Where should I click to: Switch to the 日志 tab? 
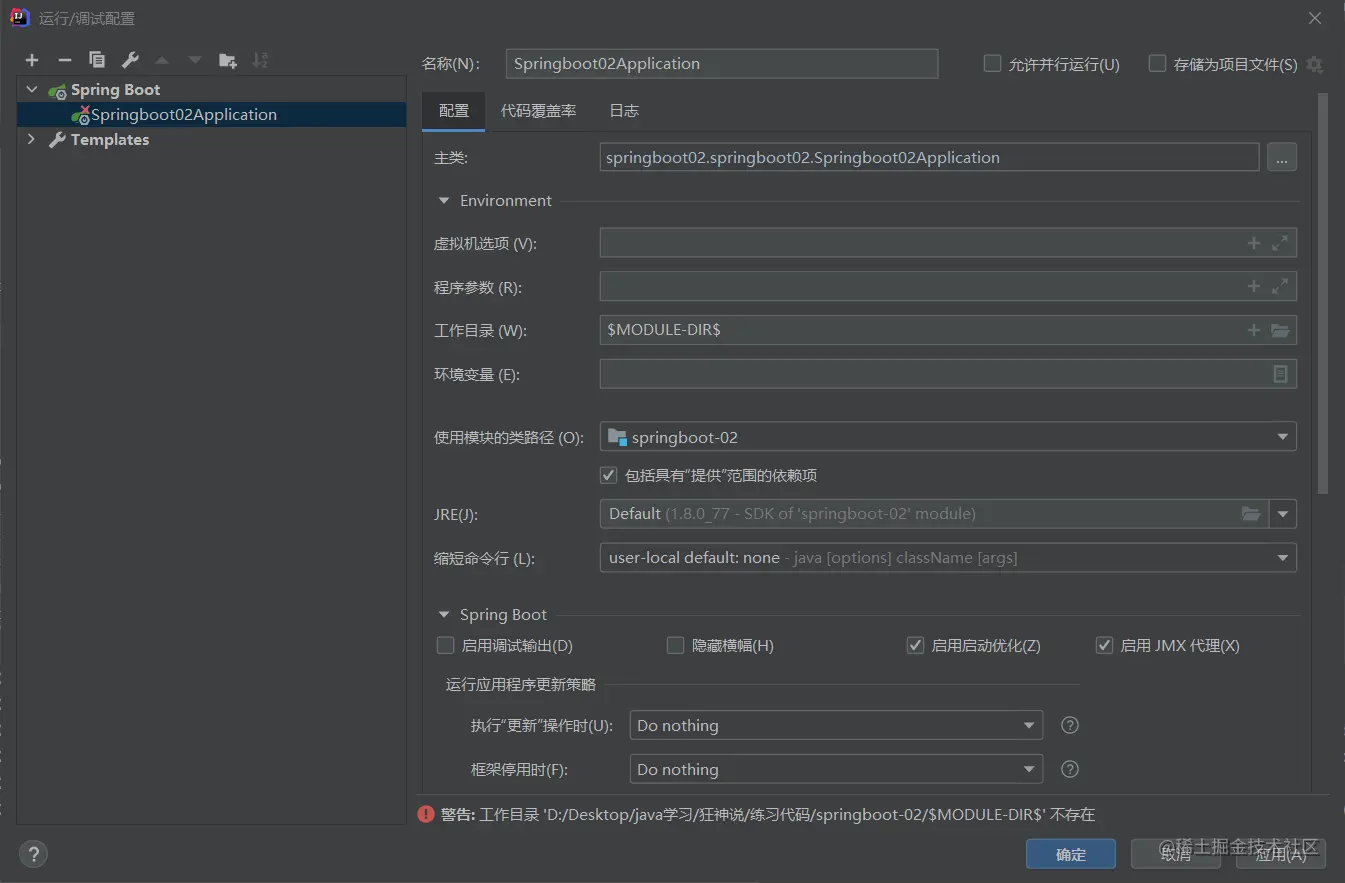point(624,111)
